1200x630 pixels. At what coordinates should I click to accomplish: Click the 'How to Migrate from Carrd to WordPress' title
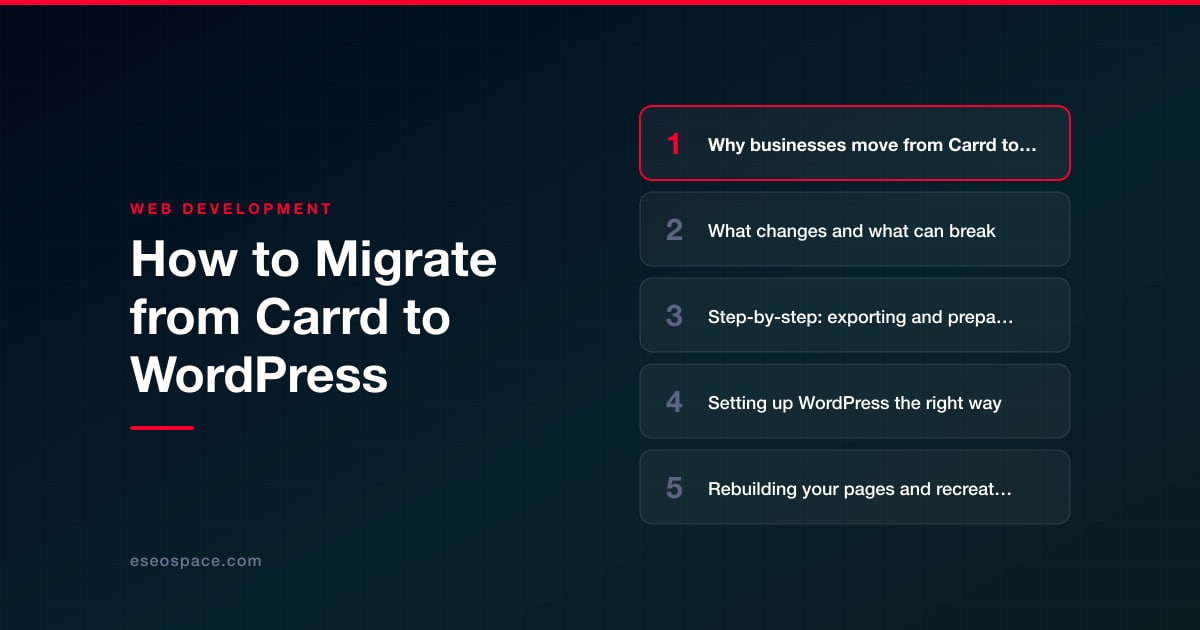point(313,318)
